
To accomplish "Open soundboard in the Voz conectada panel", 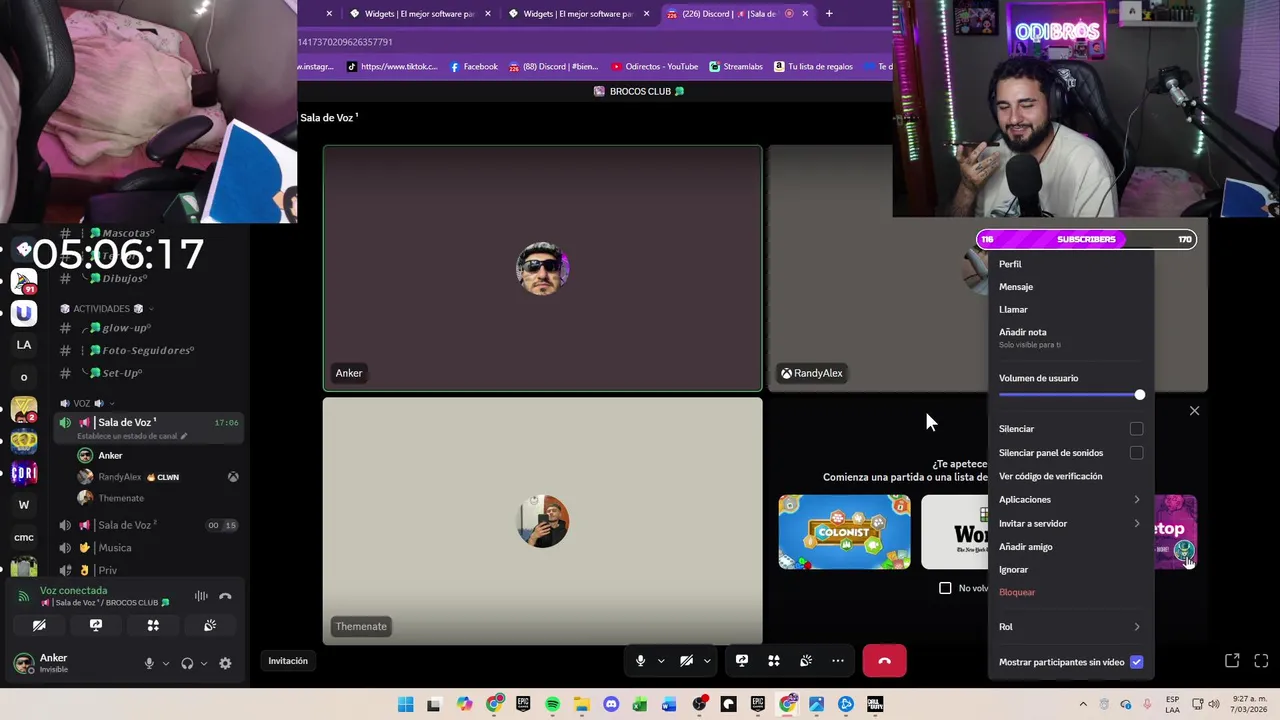I will click(210, 625).
